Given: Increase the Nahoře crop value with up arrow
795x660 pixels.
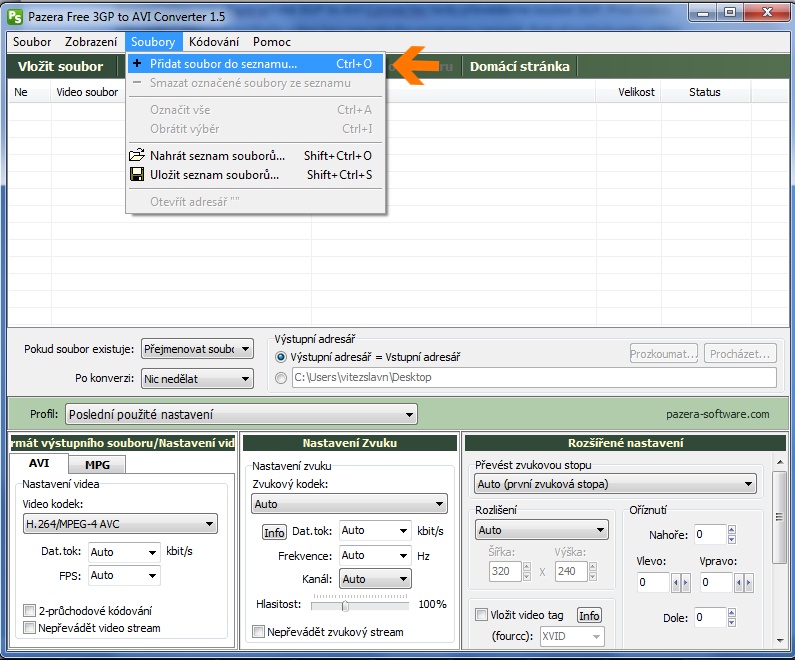Looking at the screenshot, I should pos(731,530).
